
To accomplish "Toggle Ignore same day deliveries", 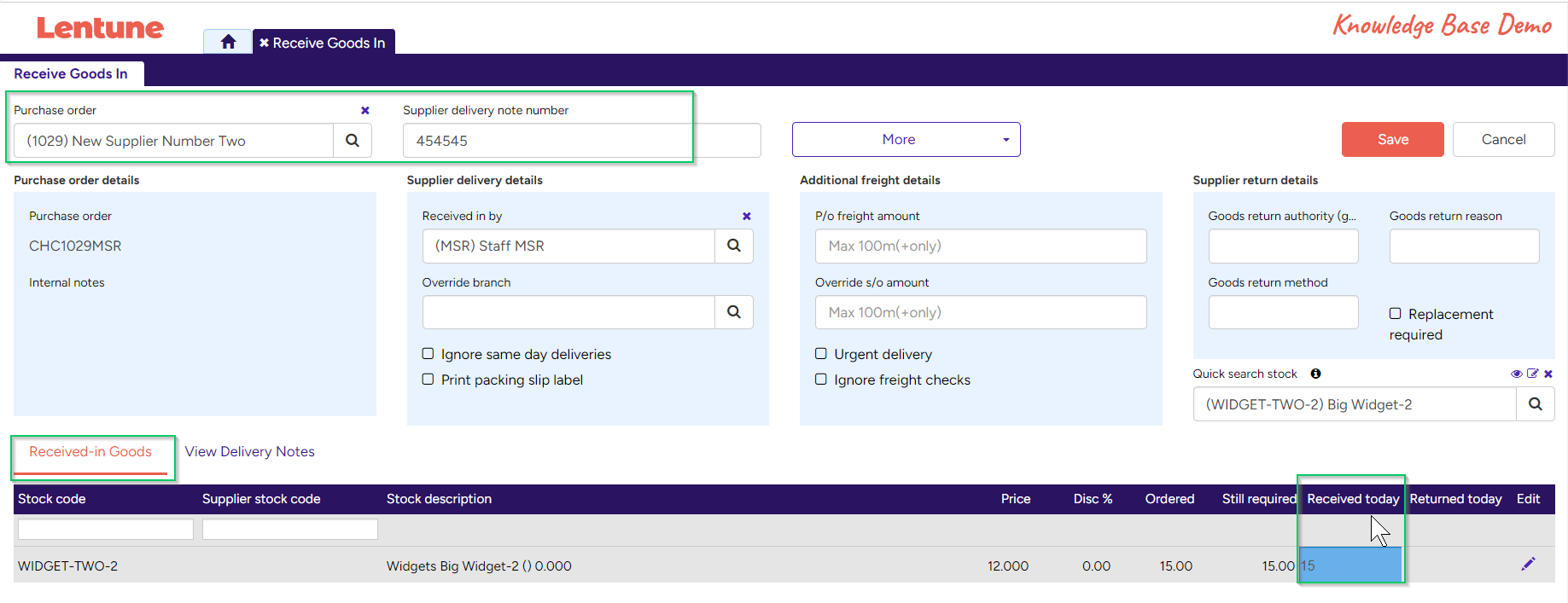I will (428, 354).
